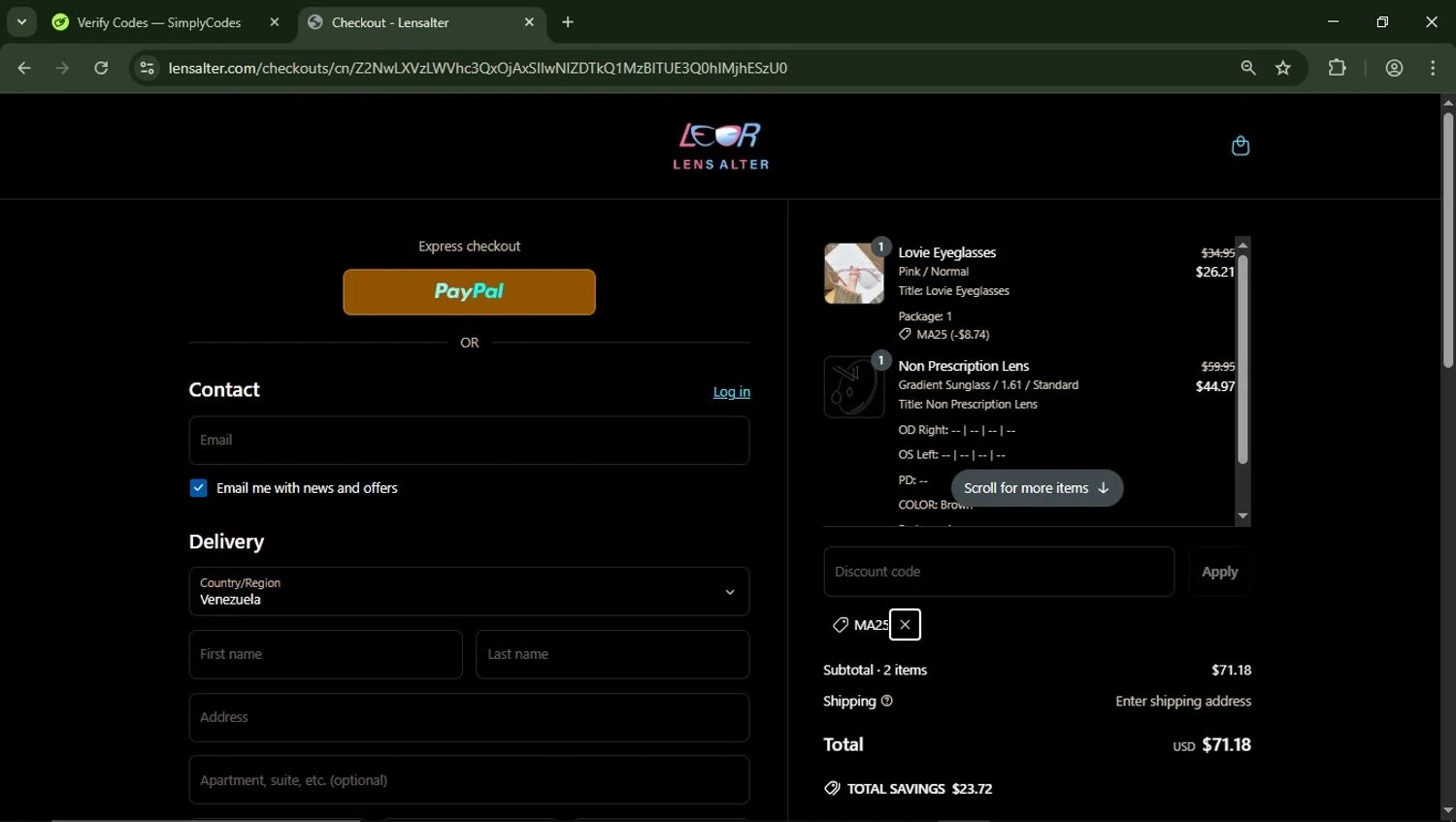Viewport: 1456px width, 822px height.
Task: Click Gradient Sunglass / 1.61 / Standard text
Action: (x=988, y=385)
